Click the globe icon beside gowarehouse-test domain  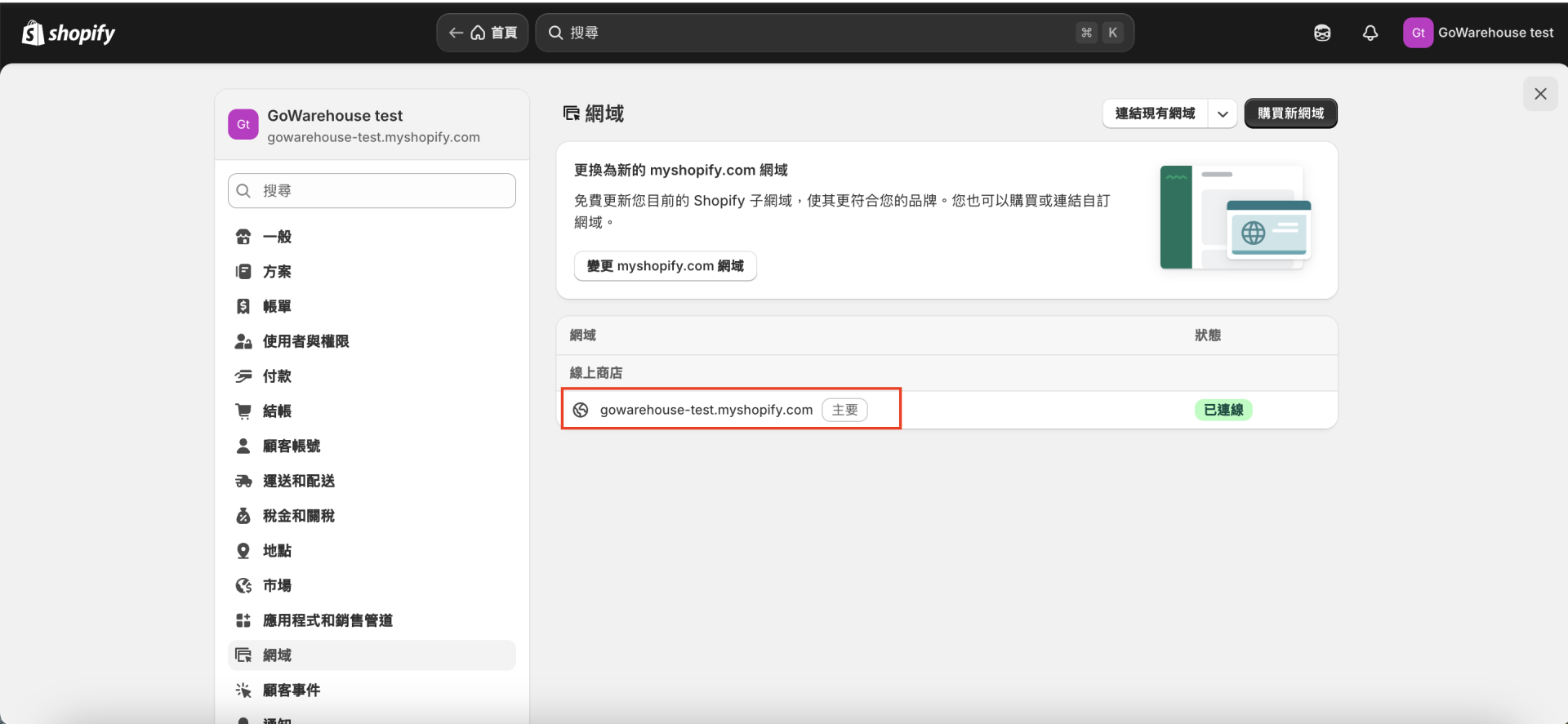coord(581,410)
